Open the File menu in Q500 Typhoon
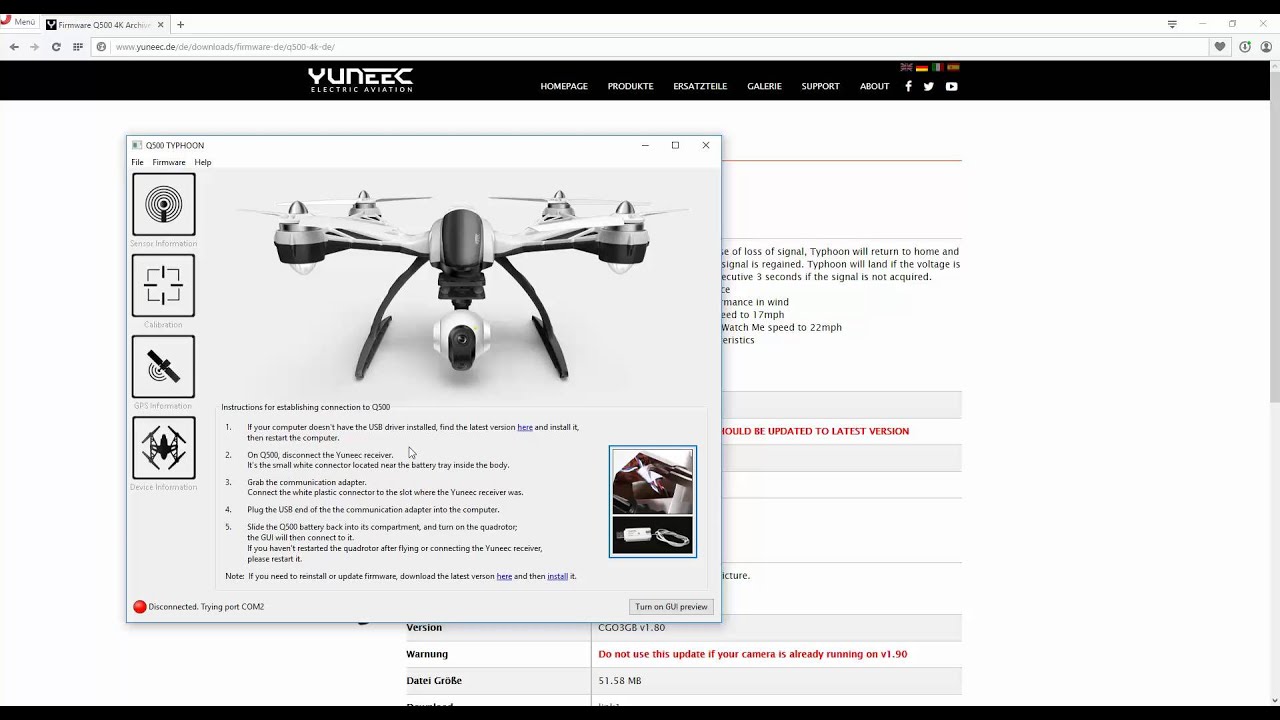Viewport: 1280px width, 720px height. click(x=137, y=162)
